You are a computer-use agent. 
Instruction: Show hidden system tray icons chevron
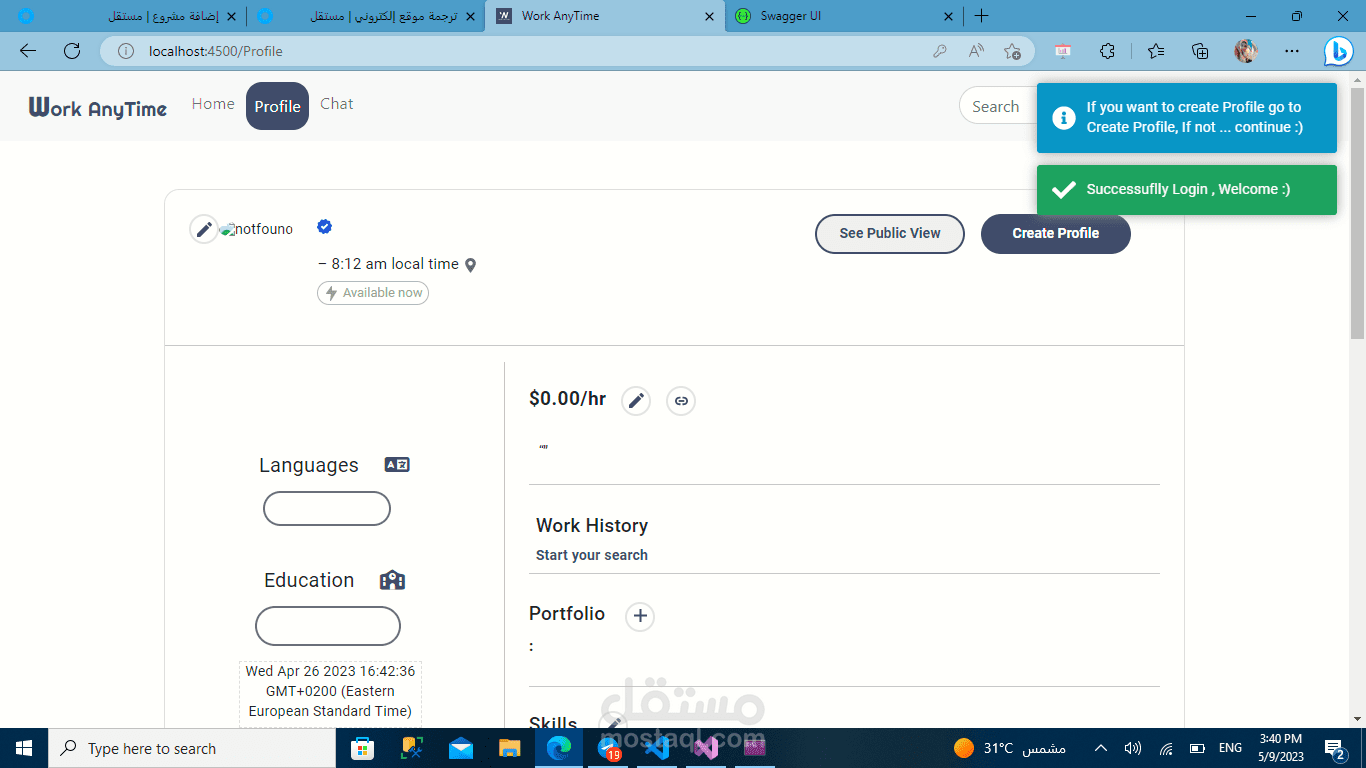point(1101,748)
